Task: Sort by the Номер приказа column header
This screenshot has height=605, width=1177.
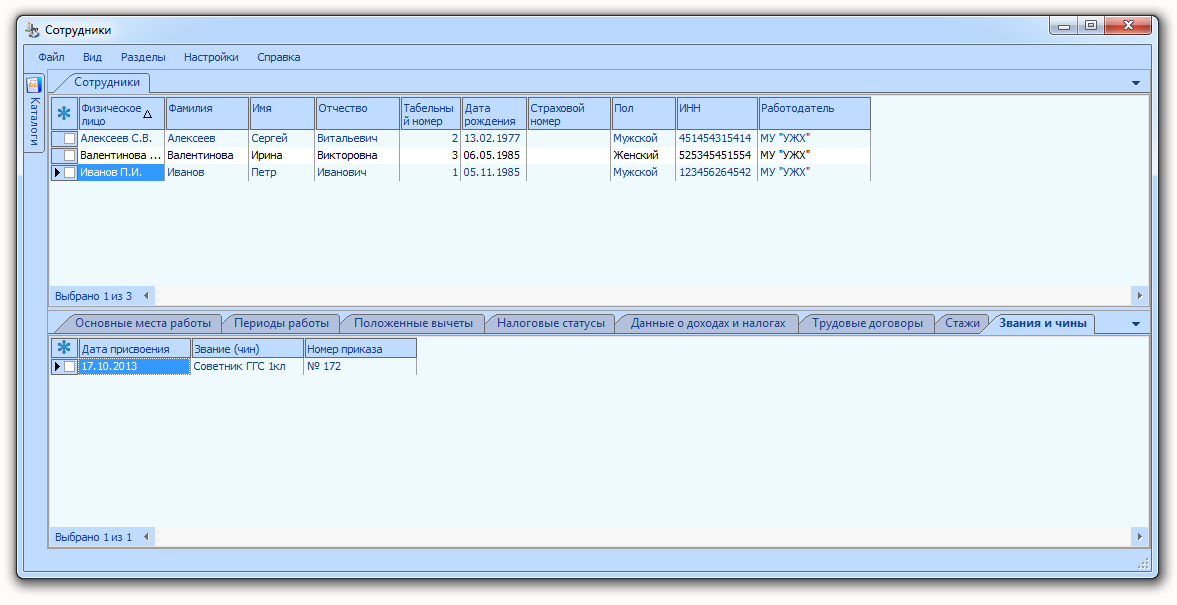Action: click(360, 348)
